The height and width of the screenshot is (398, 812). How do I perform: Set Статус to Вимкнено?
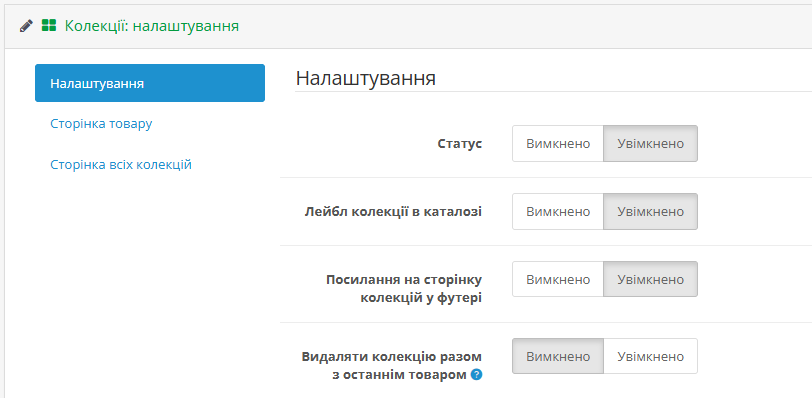tap(558, 143)
